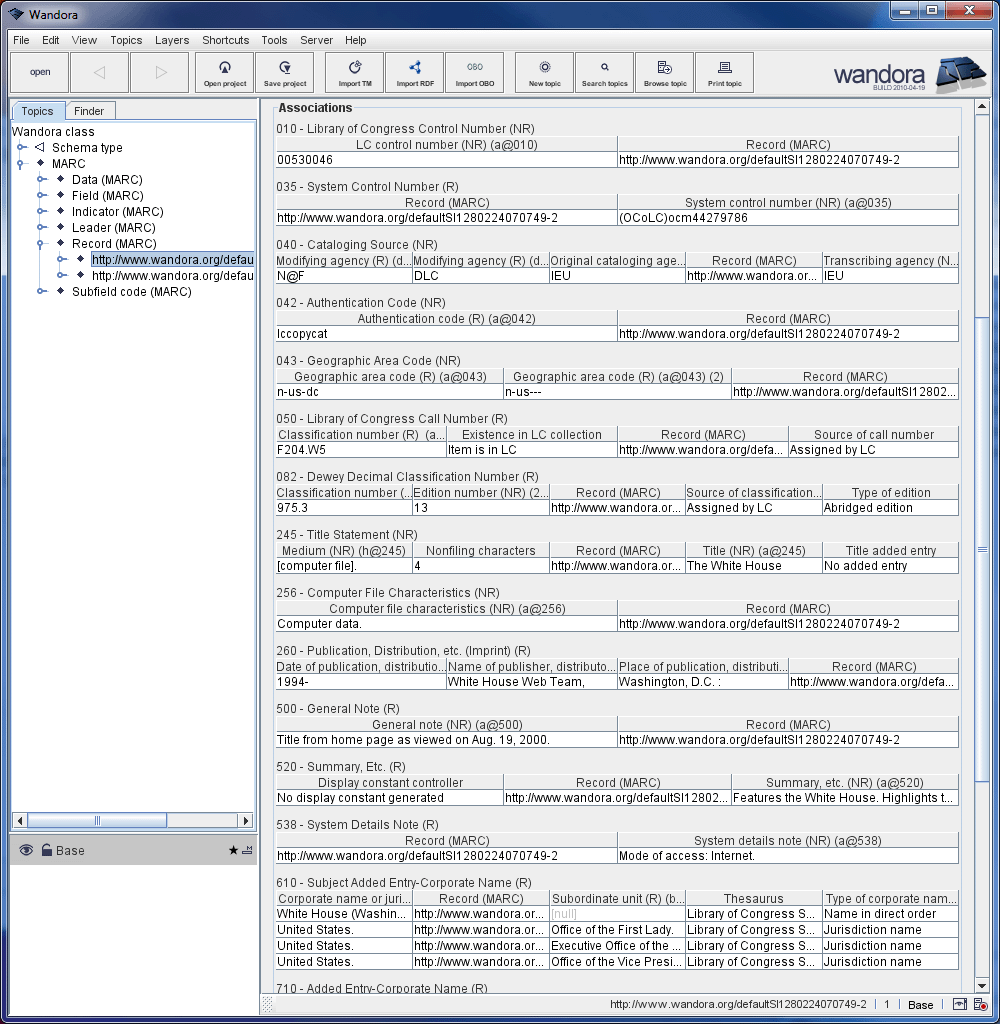
Task: Create a topic with the New topic icon
Action: pyautogui.click(x=543, y=72)
